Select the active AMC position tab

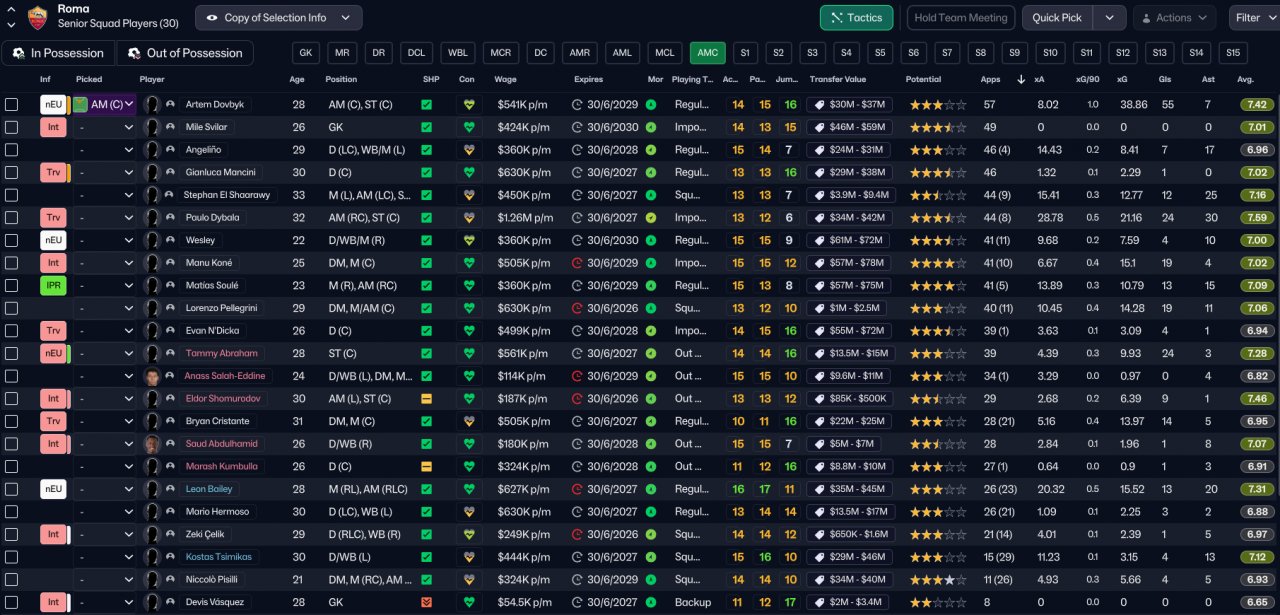(x=708, y=53)
